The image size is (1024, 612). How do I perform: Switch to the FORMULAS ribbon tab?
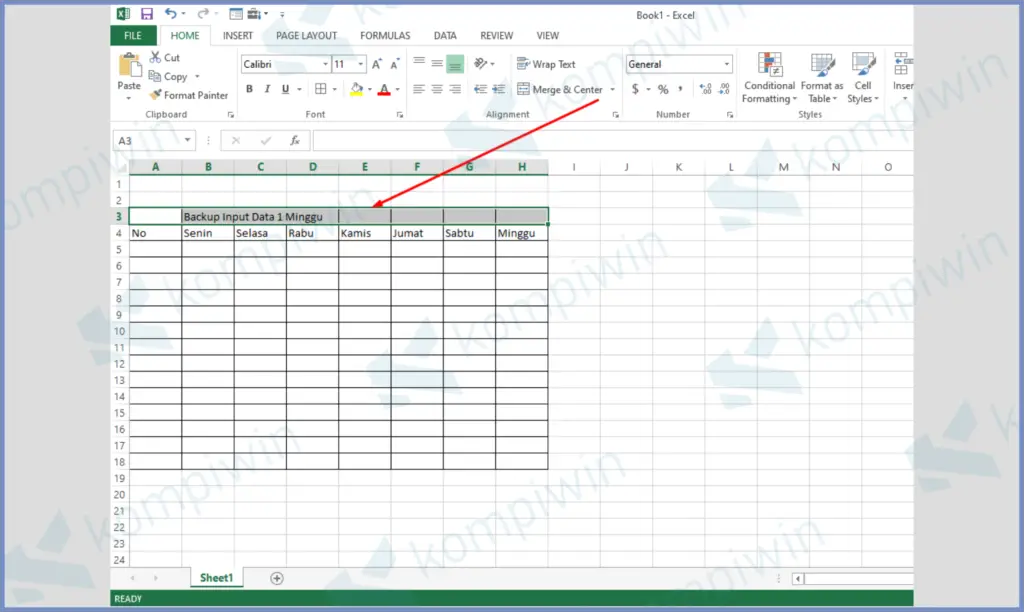coord(385,35)
